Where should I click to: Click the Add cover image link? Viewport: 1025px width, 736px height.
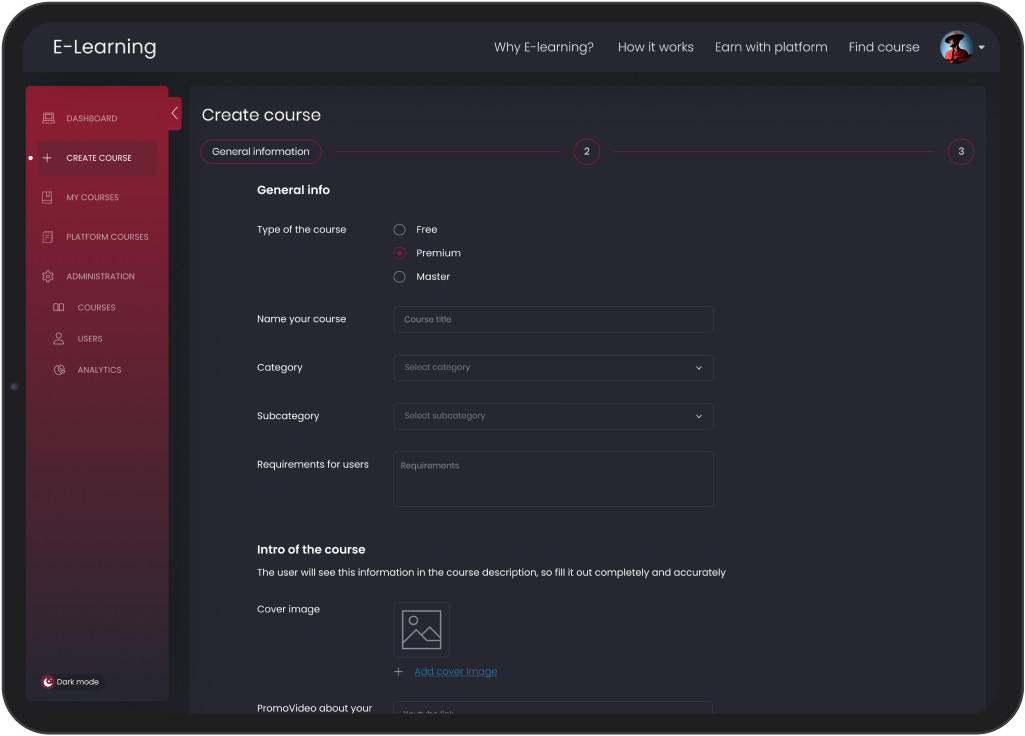point(455,672)
